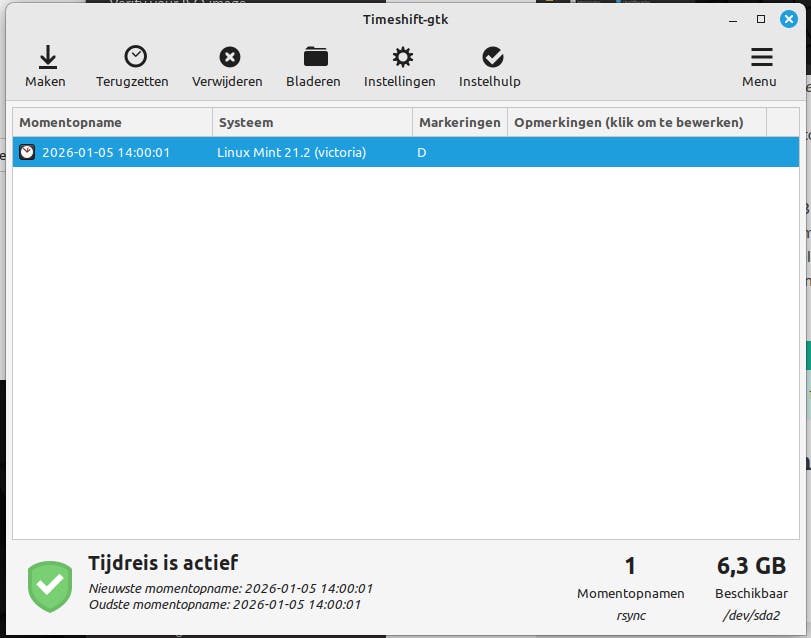Image resolution: width=811 pixels, height=638 pixels.
Task: Click the Opmerkingen column header
Action: tap(637, 123)
